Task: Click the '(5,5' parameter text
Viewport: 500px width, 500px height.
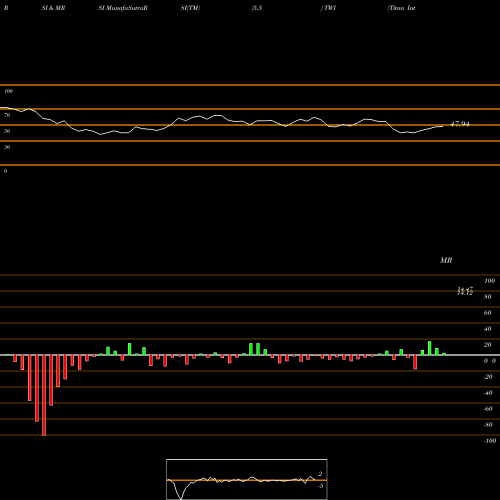Action: coord(257,8)
